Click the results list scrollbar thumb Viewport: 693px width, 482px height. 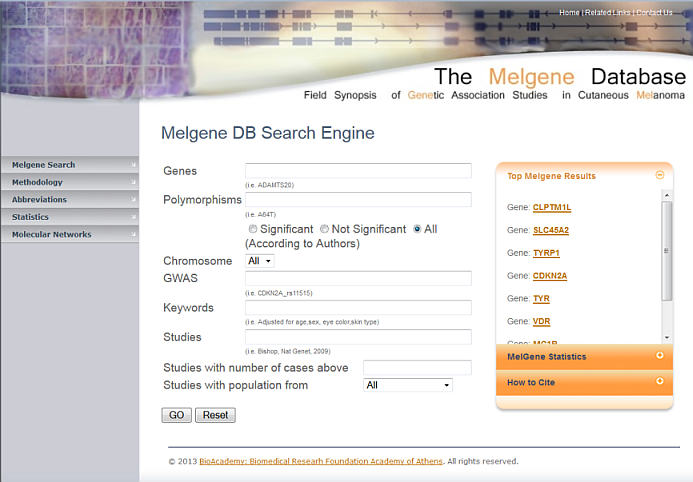[666, 251]
